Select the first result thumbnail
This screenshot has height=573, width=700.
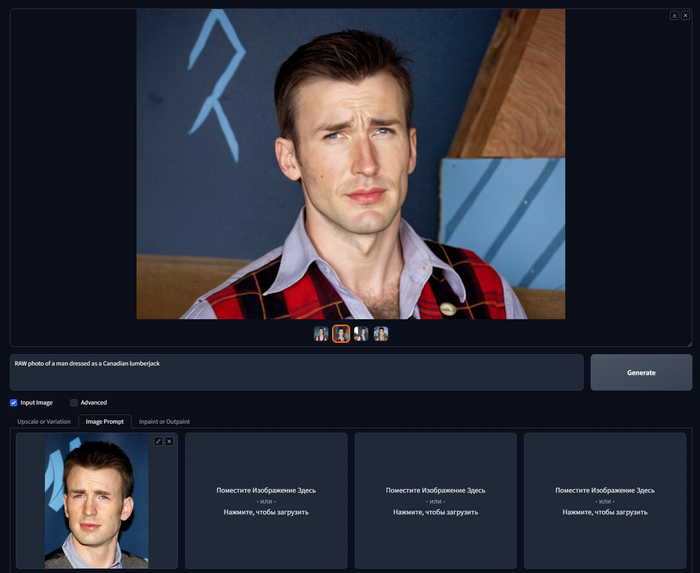pos(321,333)
